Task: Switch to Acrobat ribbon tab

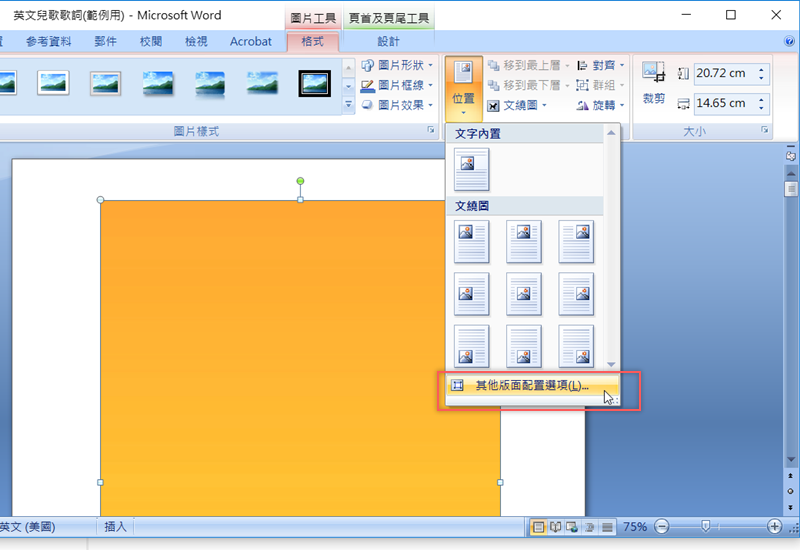Action: click(x=251, y=41)
